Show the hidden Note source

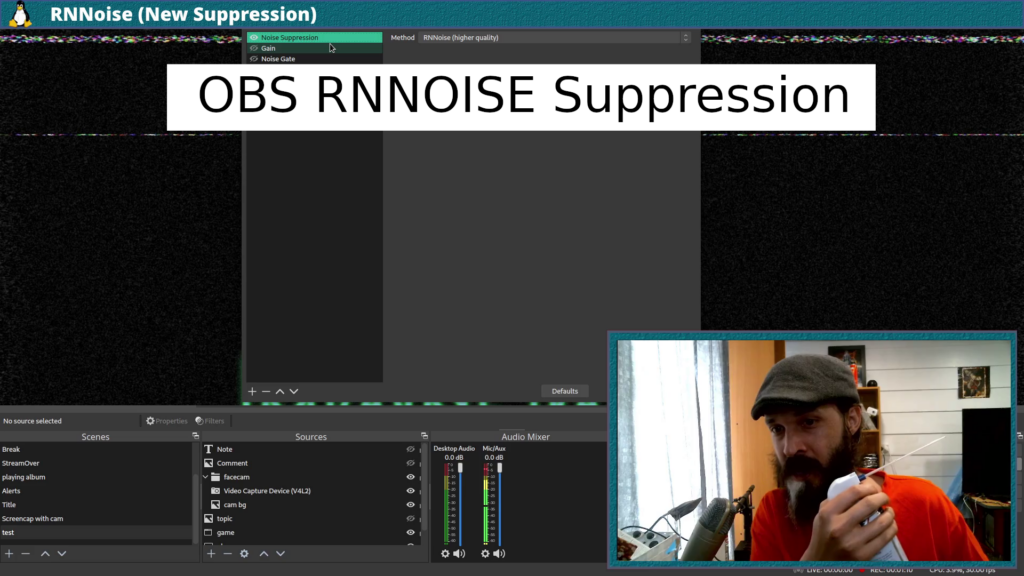tap(411, 449)
